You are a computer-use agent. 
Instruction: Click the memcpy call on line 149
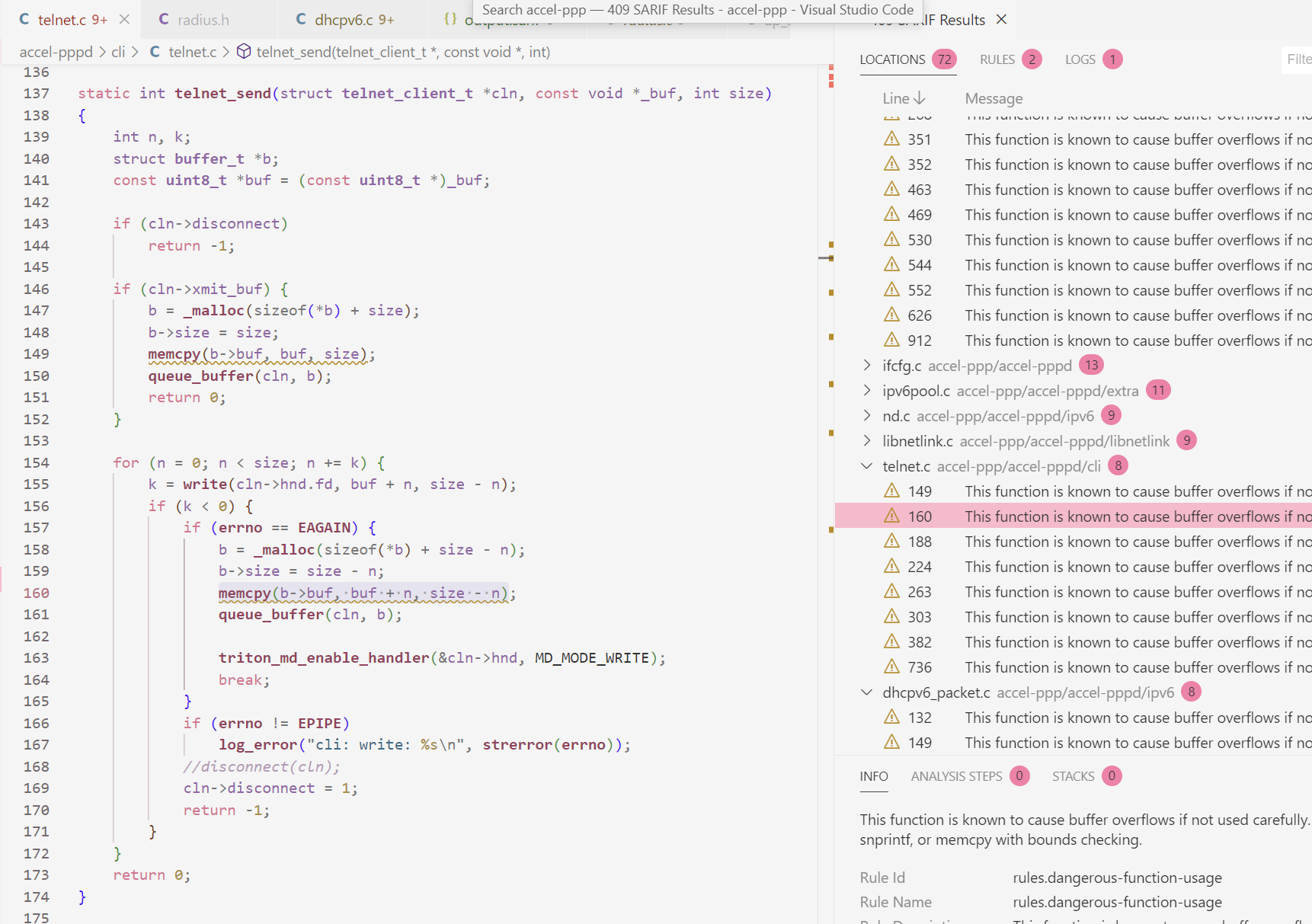tap(174, 354)
